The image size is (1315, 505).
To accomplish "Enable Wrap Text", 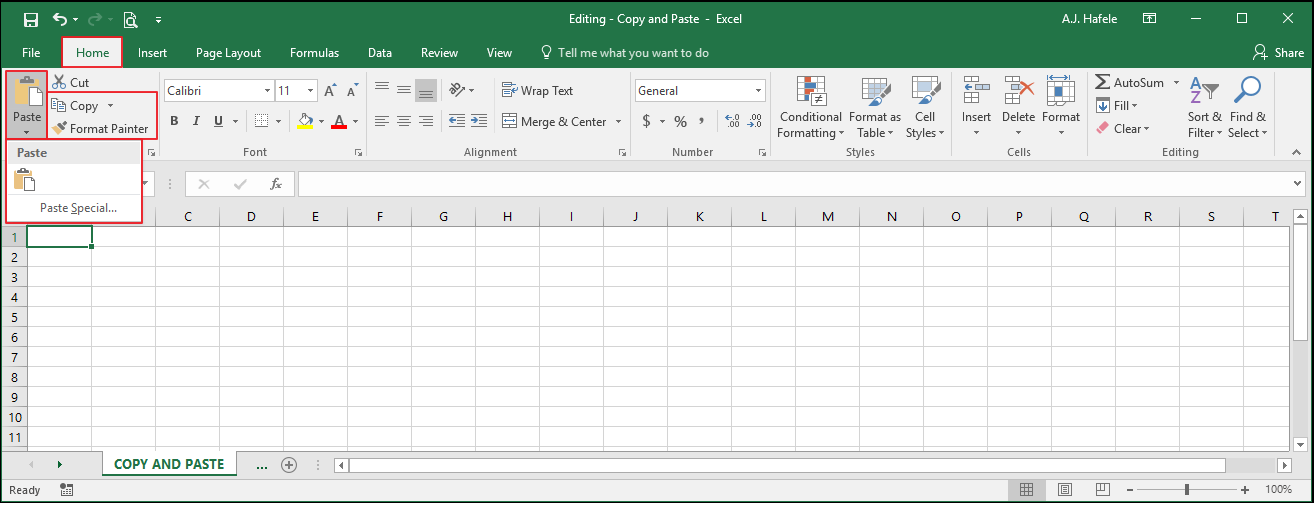I will pyautogui.click(x=538, y=91).
